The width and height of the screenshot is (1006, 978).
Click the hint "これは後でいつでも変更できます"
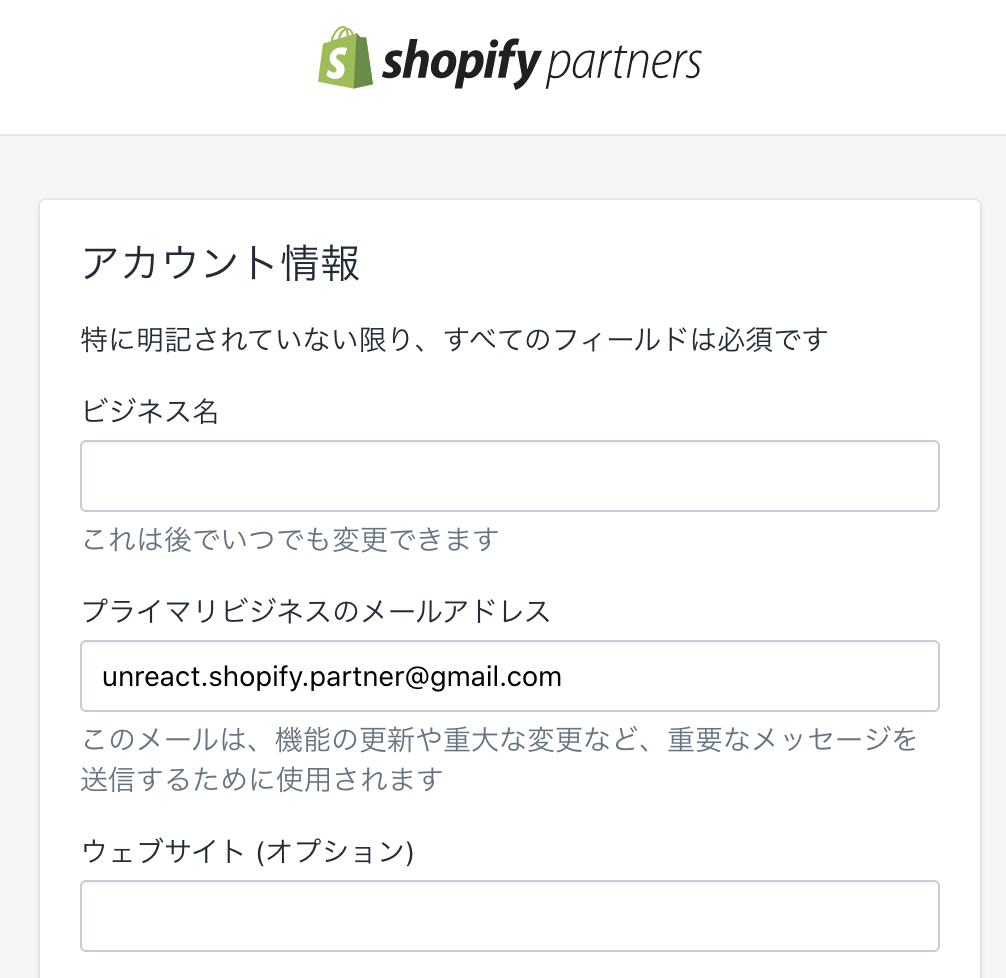point(290,540)
